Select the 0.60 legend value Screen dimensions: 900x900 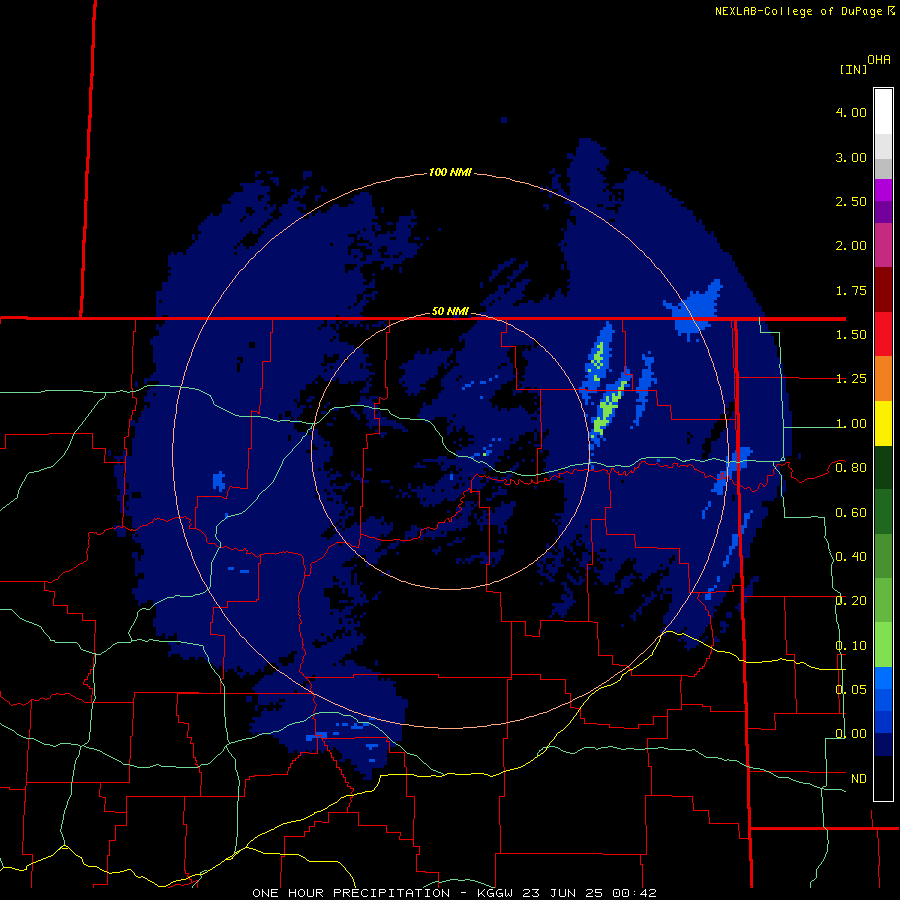851,513
